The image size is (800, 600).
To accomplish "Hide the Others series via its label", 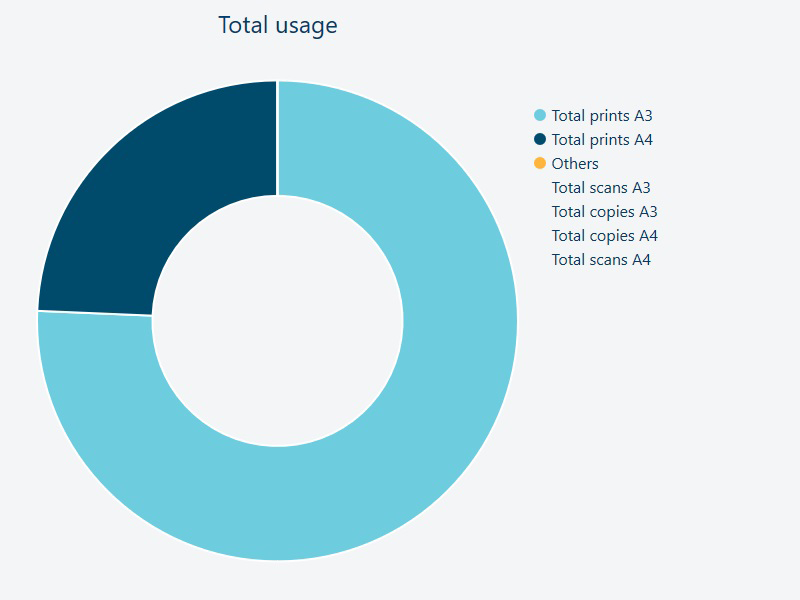I will tap(575, 164).
